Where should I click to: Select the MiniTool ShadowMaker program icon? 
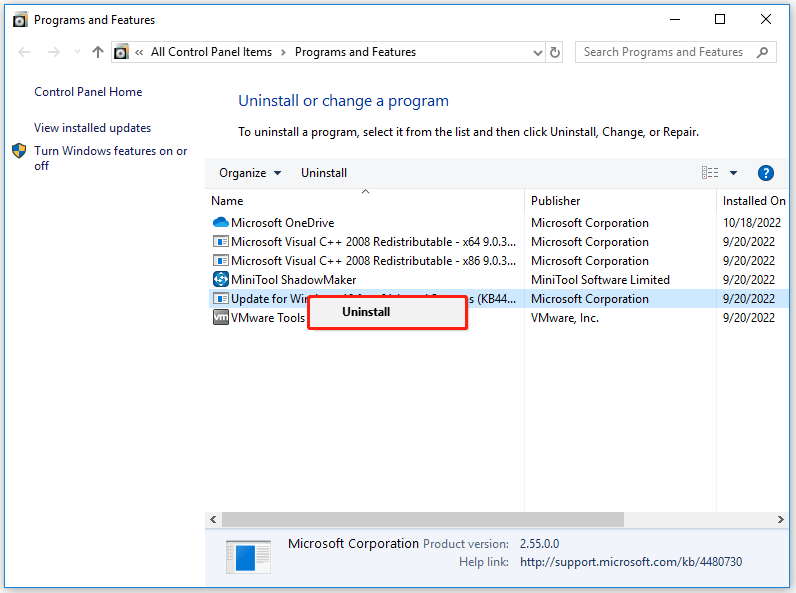point(220,279)
